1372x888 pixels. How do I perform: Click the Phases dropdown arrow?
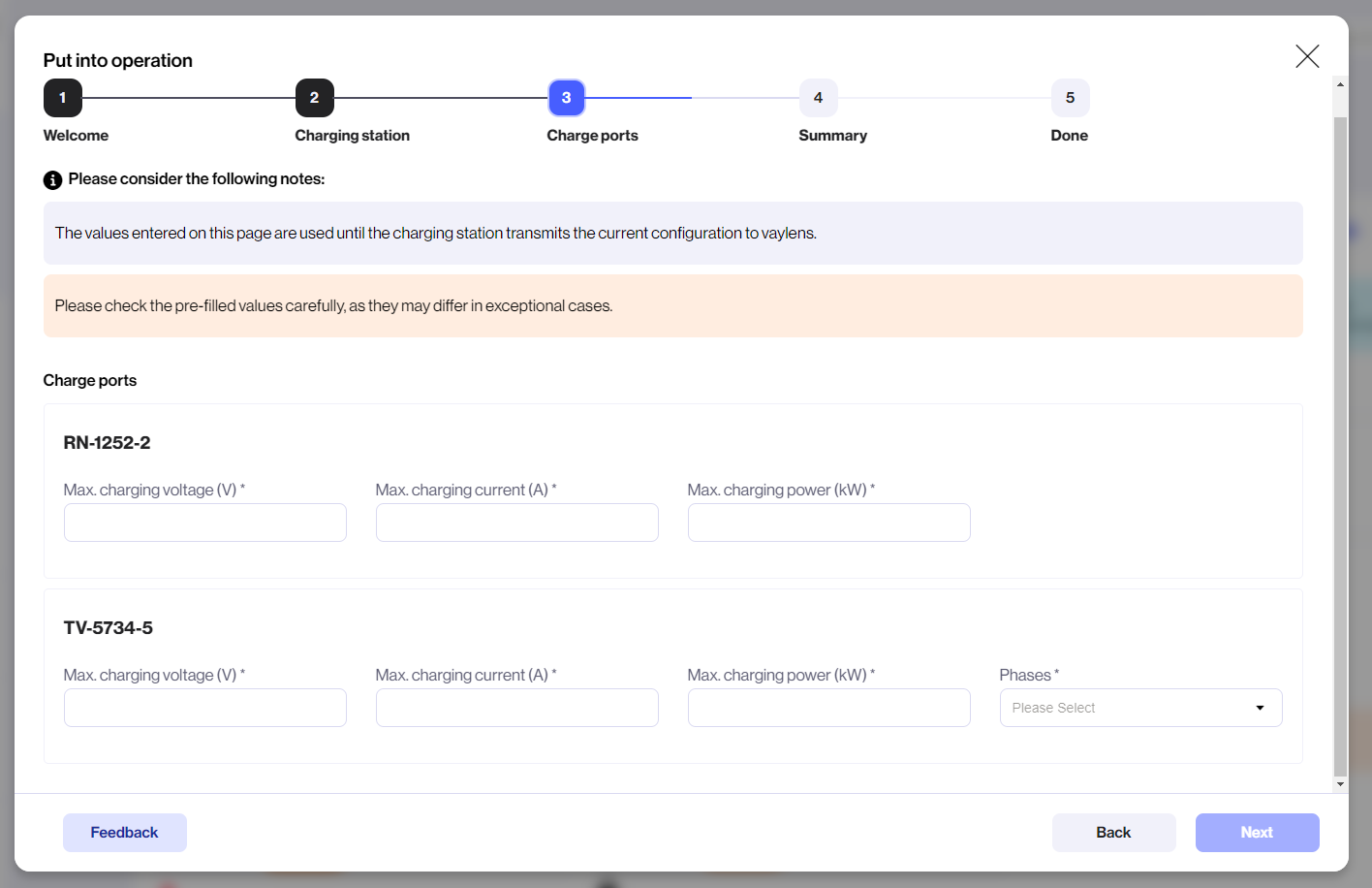click(x=1260, y=708)
